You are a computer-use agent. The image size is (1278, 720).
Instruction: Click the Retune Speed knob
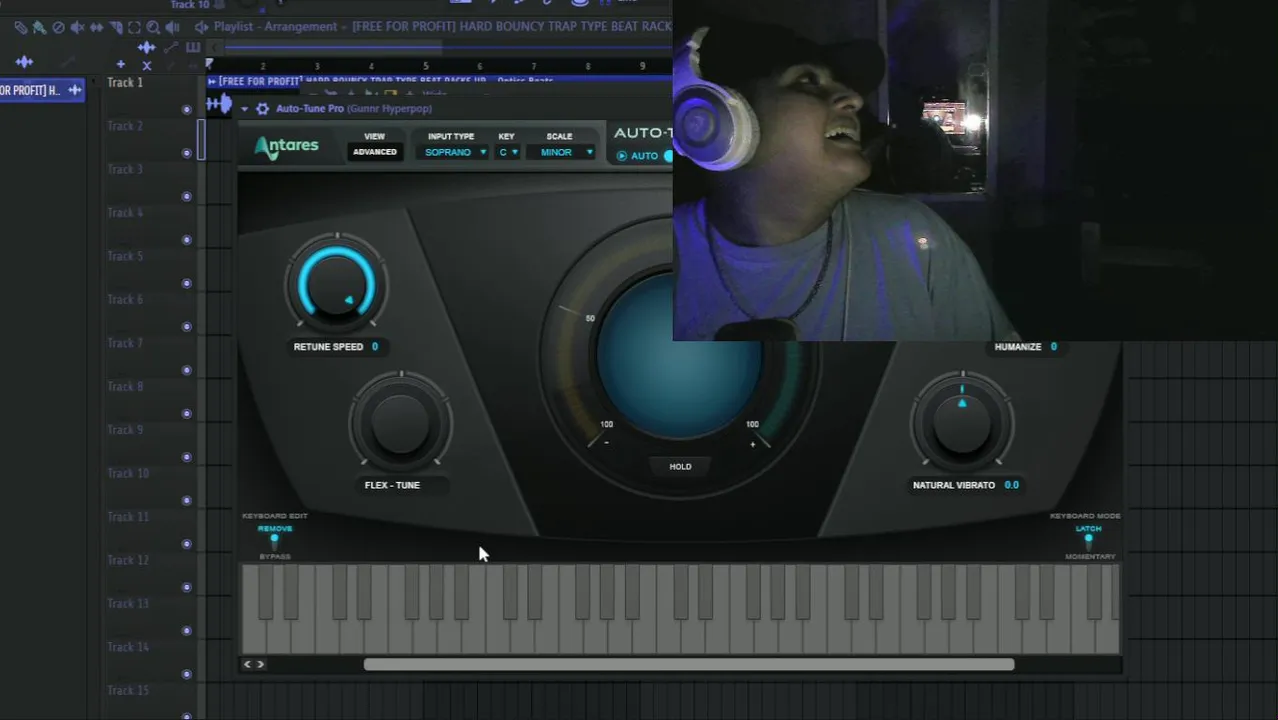tap(336, 284)
